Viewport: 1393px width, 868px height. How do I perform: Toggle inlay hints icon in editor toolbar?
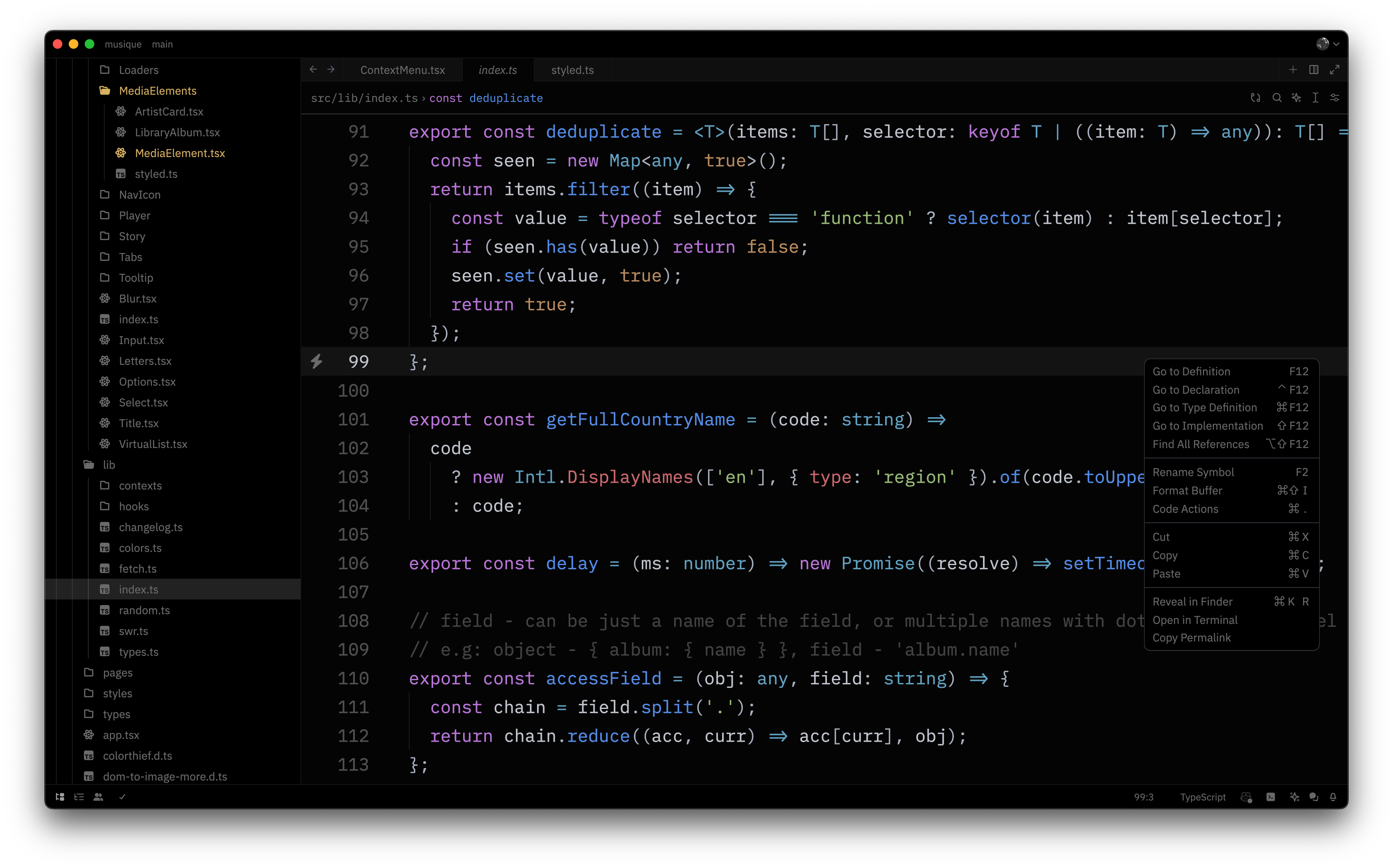1255,98
